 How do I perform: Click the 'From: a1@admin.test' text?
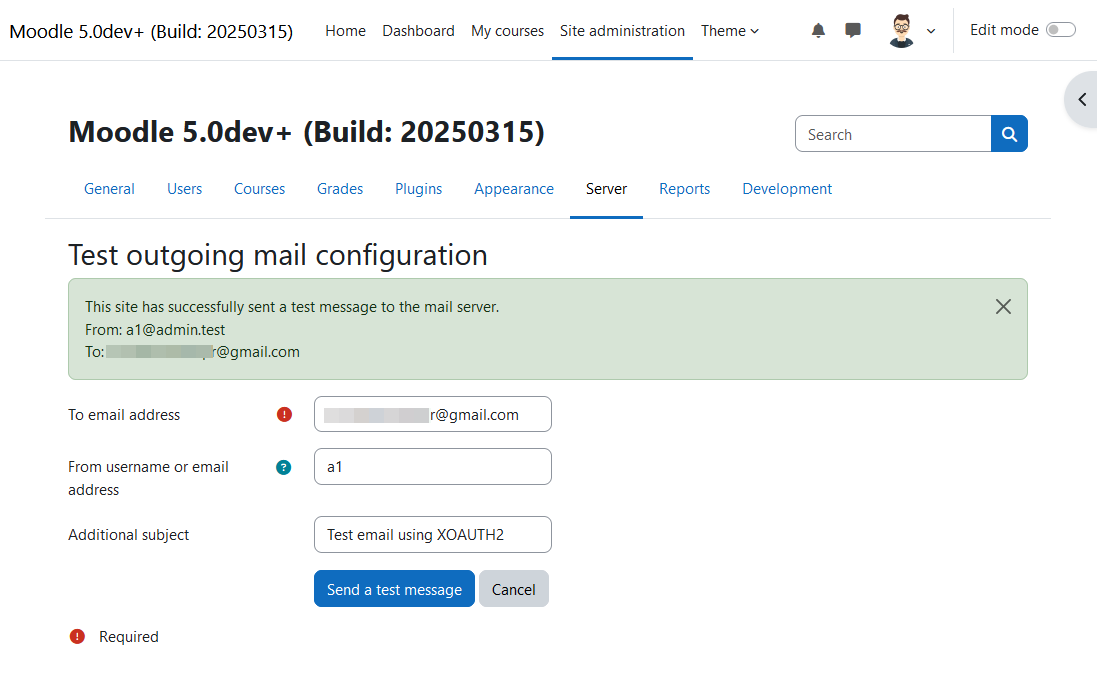(155, 330)
